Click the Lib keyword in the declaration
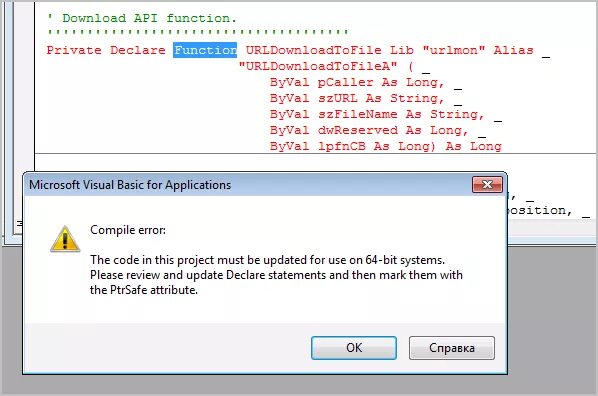The image size is (598, 396). tap(402, 50)
